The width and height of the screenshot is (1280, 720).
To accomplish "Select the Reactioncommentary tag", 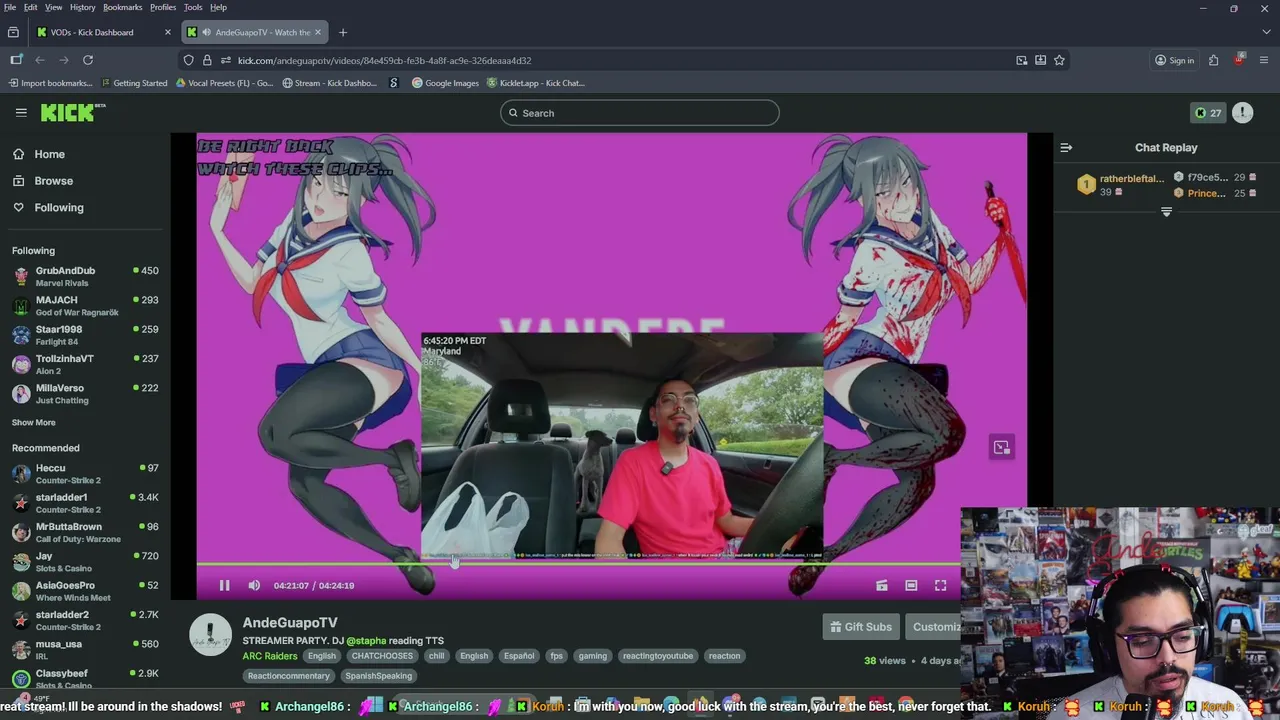I will [x=289, y=676].
